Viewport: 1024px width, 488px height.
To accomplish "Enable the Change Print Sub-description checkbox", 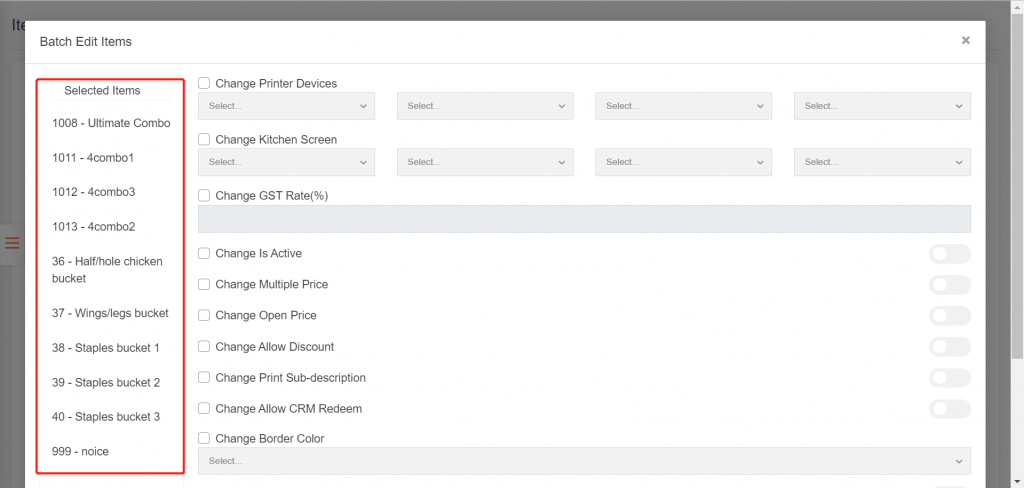I will click(204, 378).
